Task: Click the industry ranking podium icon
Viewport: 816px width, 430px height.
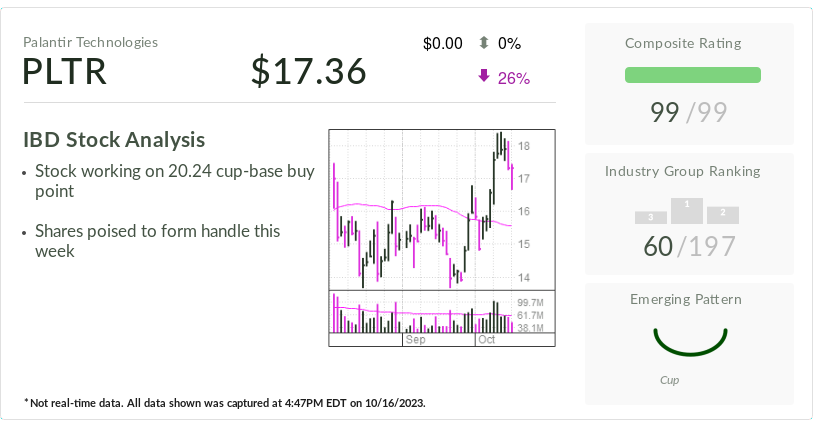Action: [687, 210]
